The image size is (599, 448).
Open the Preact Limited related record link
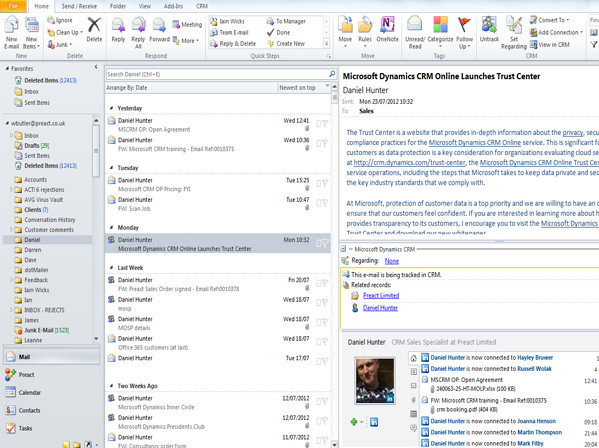381,296
